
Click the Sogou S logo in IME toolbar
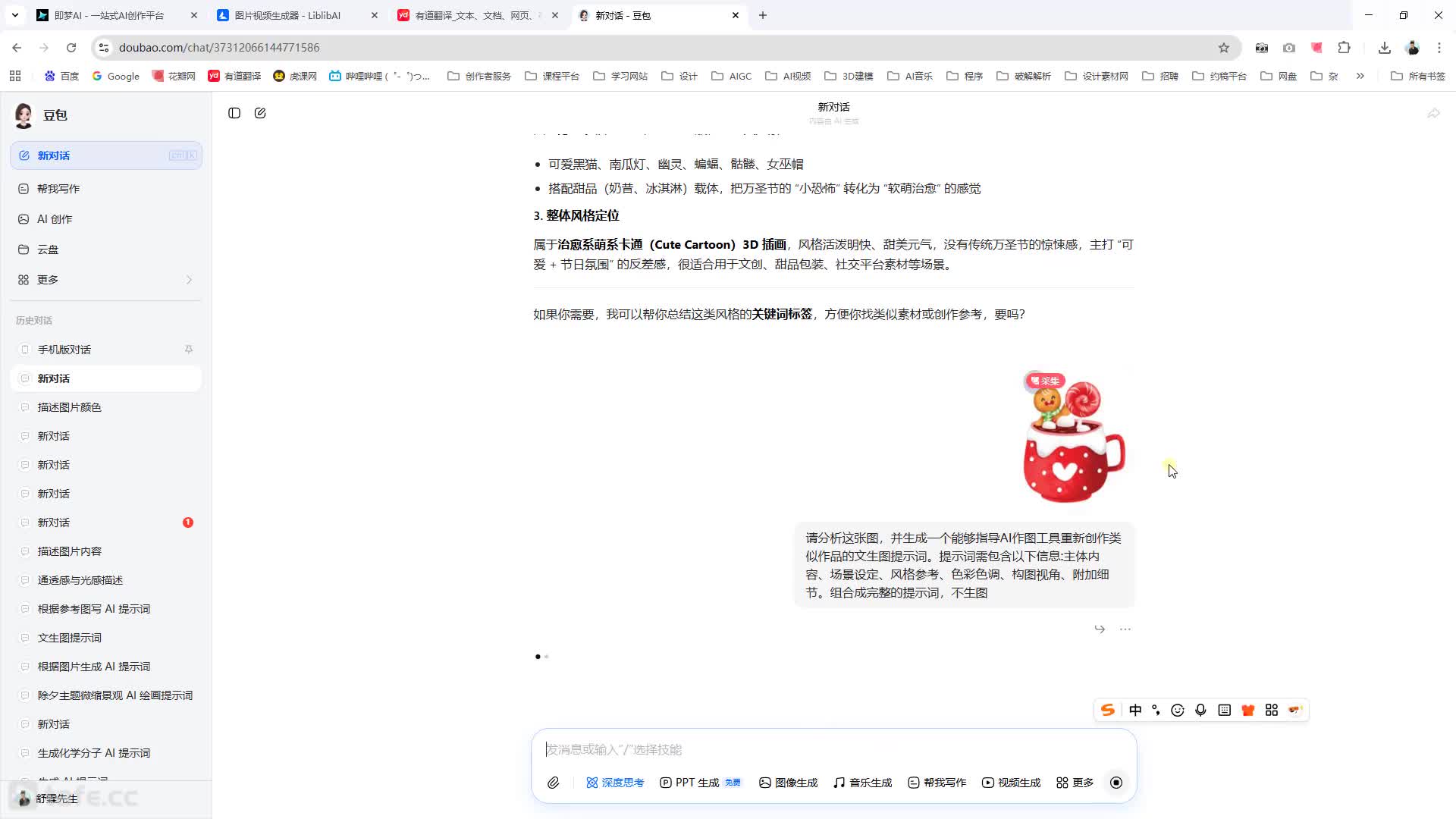tap(1108, 710)
